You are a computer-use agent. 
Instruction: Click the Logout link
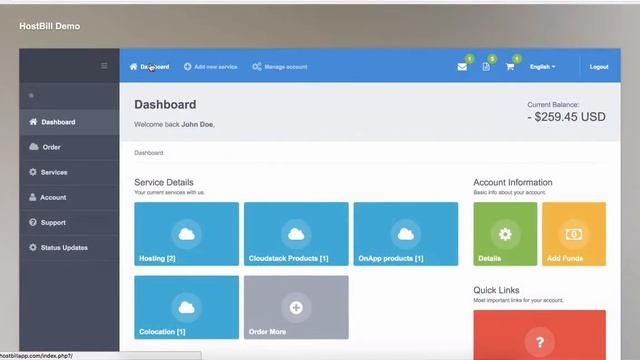coord(599,67)
